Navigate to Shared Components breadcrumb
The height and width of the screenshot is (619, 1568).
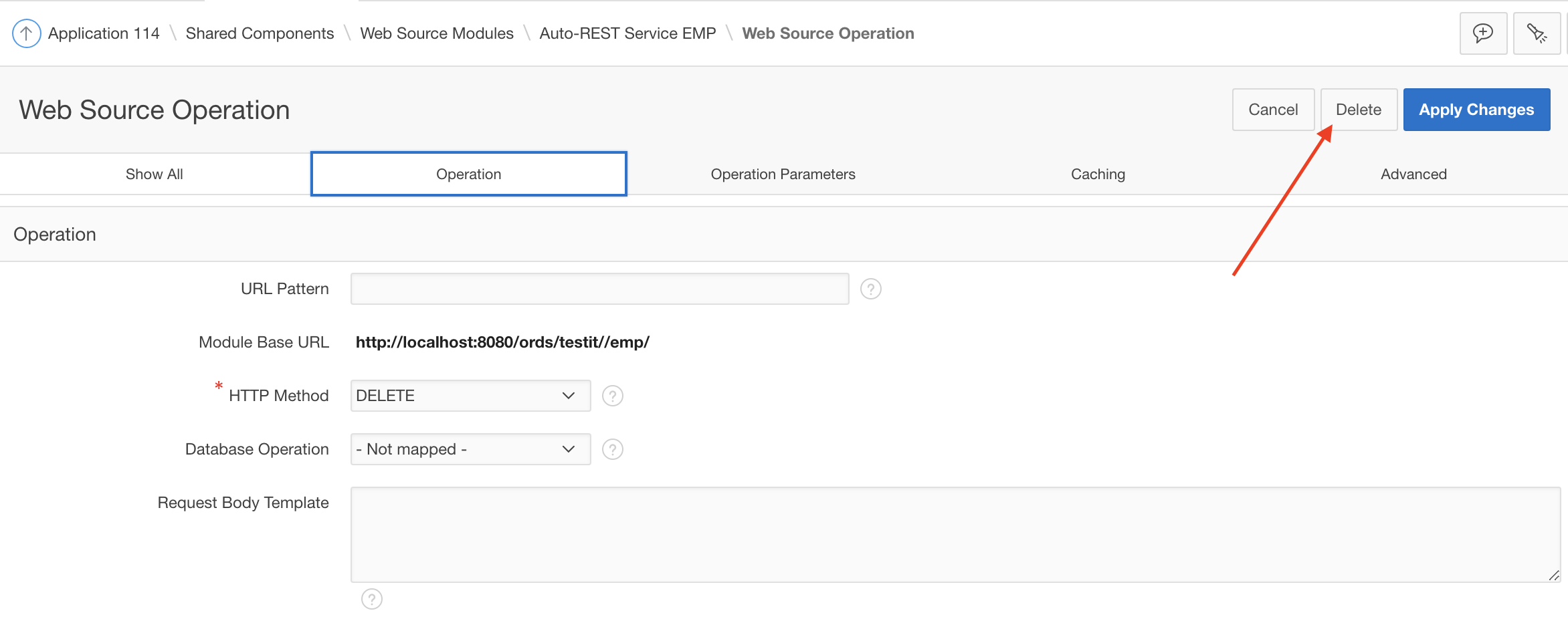[260, 33]
